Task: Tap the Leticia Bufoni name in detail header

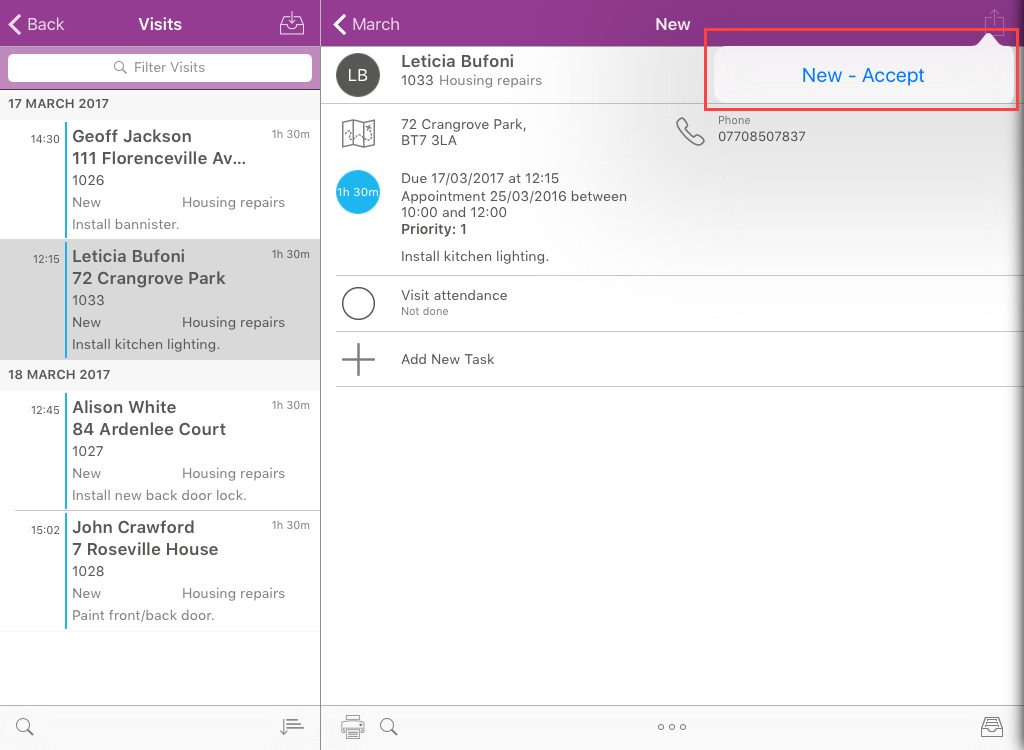Action: [457, 61]
